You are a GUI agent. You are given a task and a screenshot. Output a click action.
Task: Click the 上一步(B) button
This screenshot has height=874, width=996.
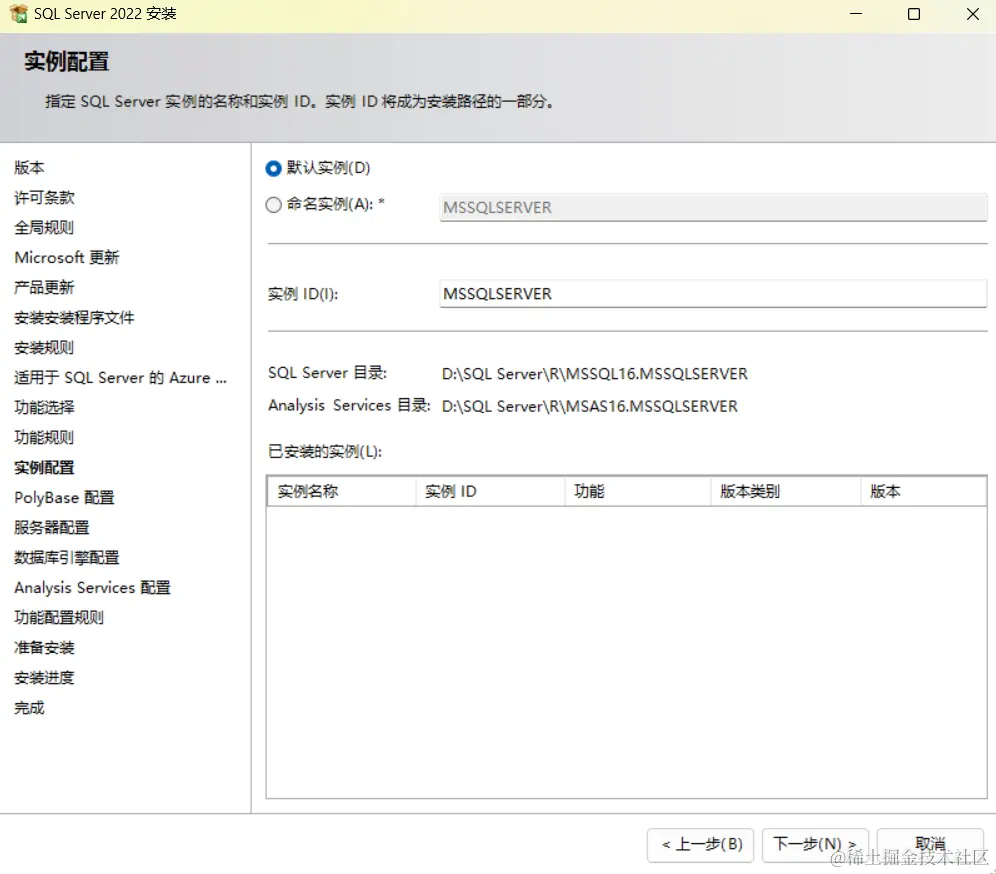pyautogui.click(x=700, y=845)
